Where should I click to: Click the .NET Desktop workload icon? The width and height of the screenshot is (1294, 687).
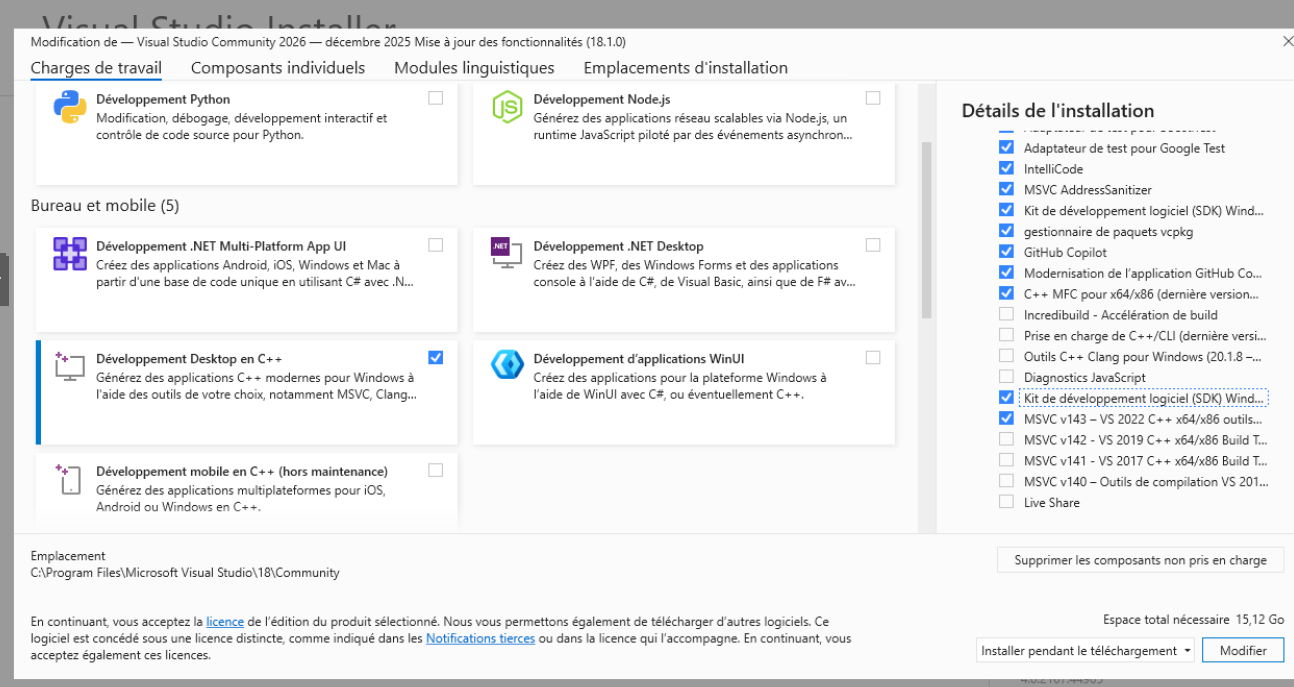coord(508,254)
